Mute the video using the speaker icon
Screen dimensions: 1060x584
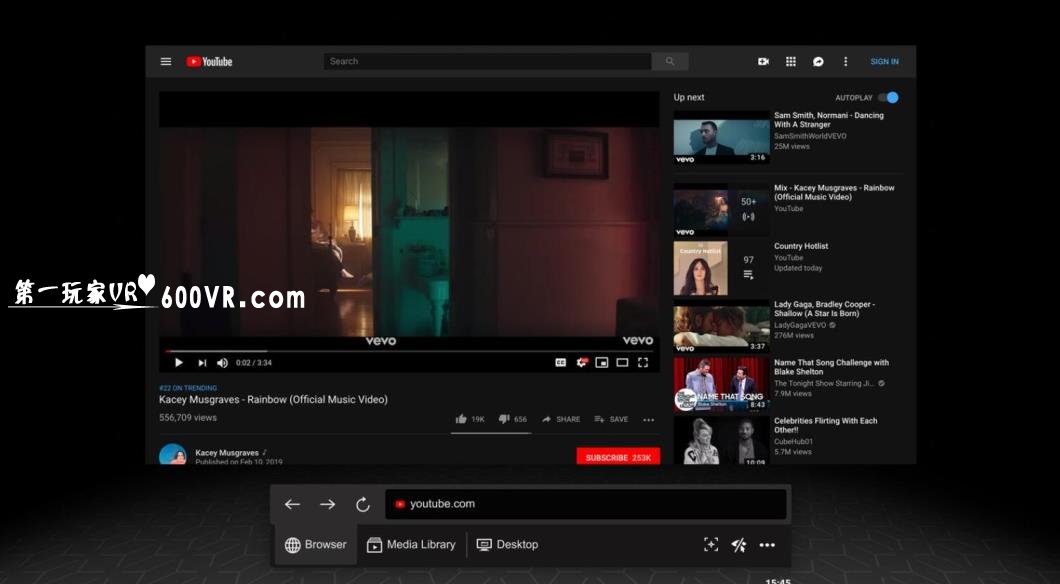(x=222, y=363)
